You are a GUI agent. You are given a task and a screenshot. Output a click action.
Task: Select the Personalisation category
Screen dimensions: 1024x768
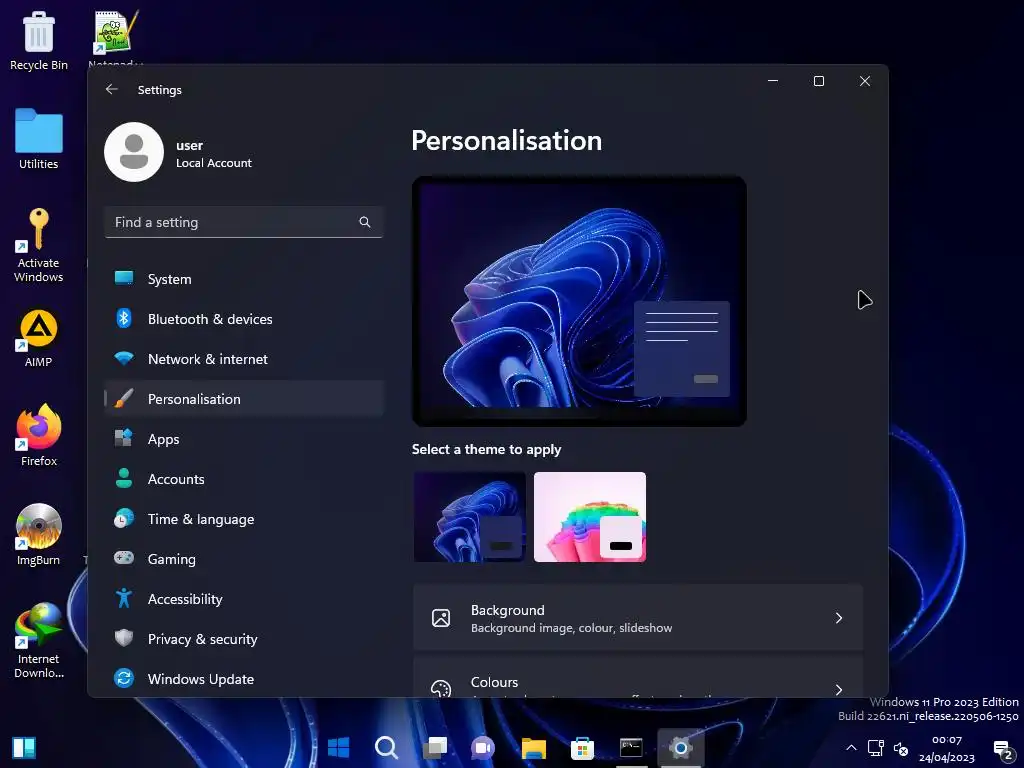pos(244,398)
